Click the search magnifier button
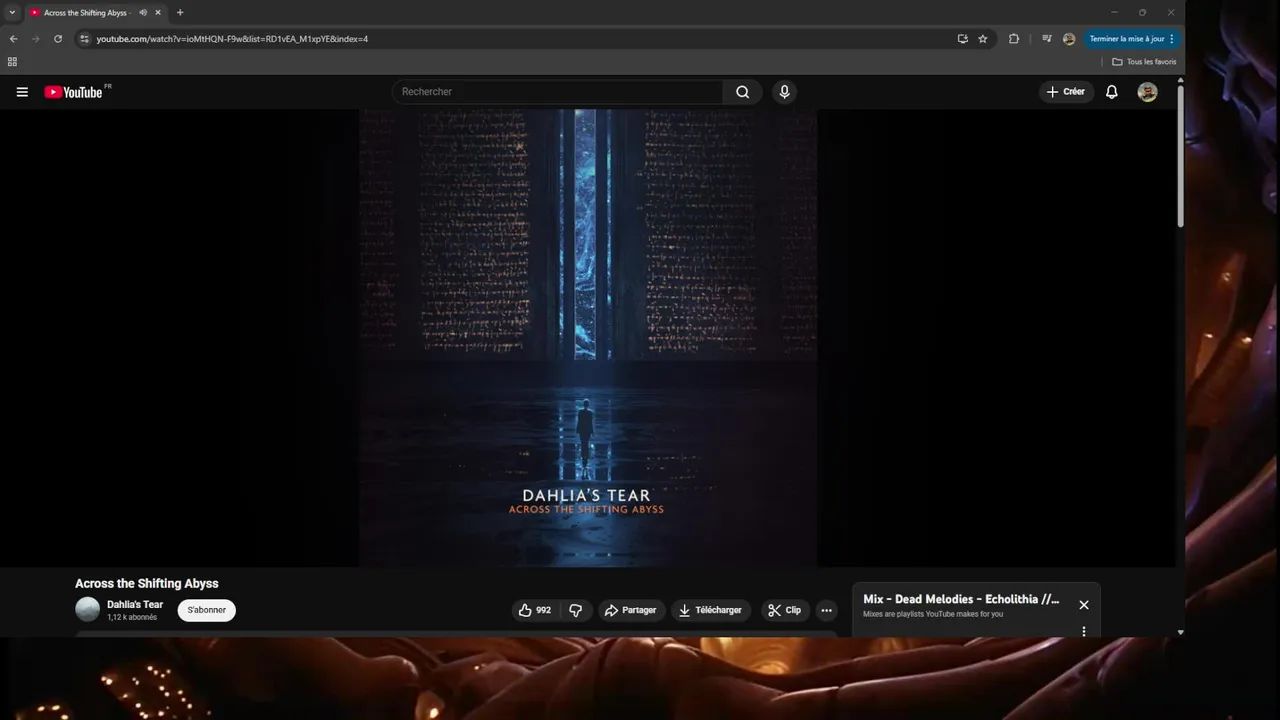The width and height of the screenshot is (1280, 720). pyautogui.click(x=742, y=92)
